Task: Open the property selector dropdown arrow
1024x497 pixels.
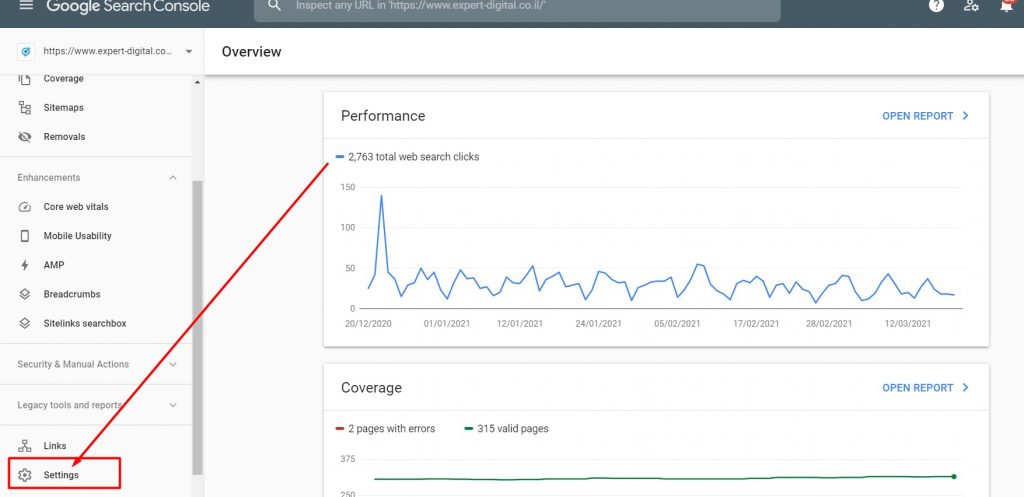Action: point(189,52)
